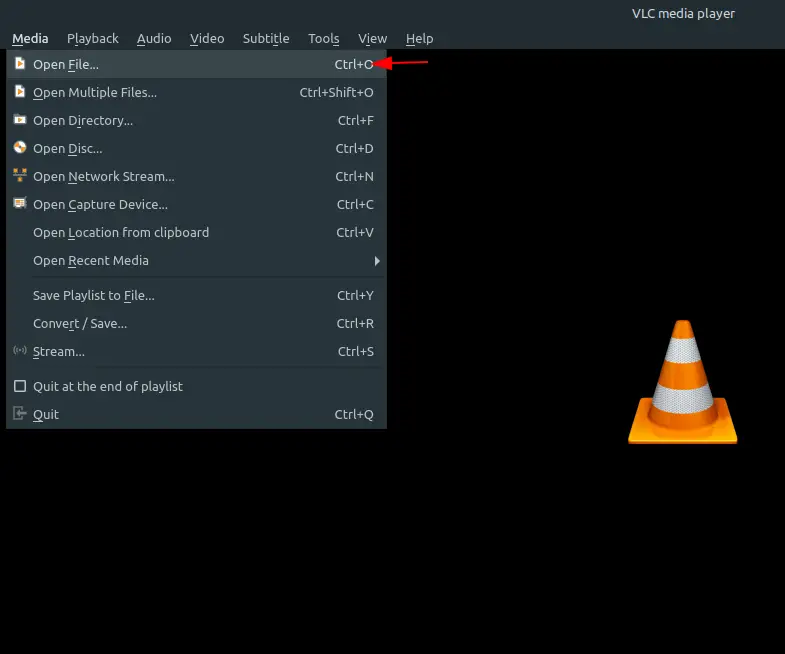Select Open Recent Media entry
The width and height of the screenshot is (785, 654).
click(196, 260)
